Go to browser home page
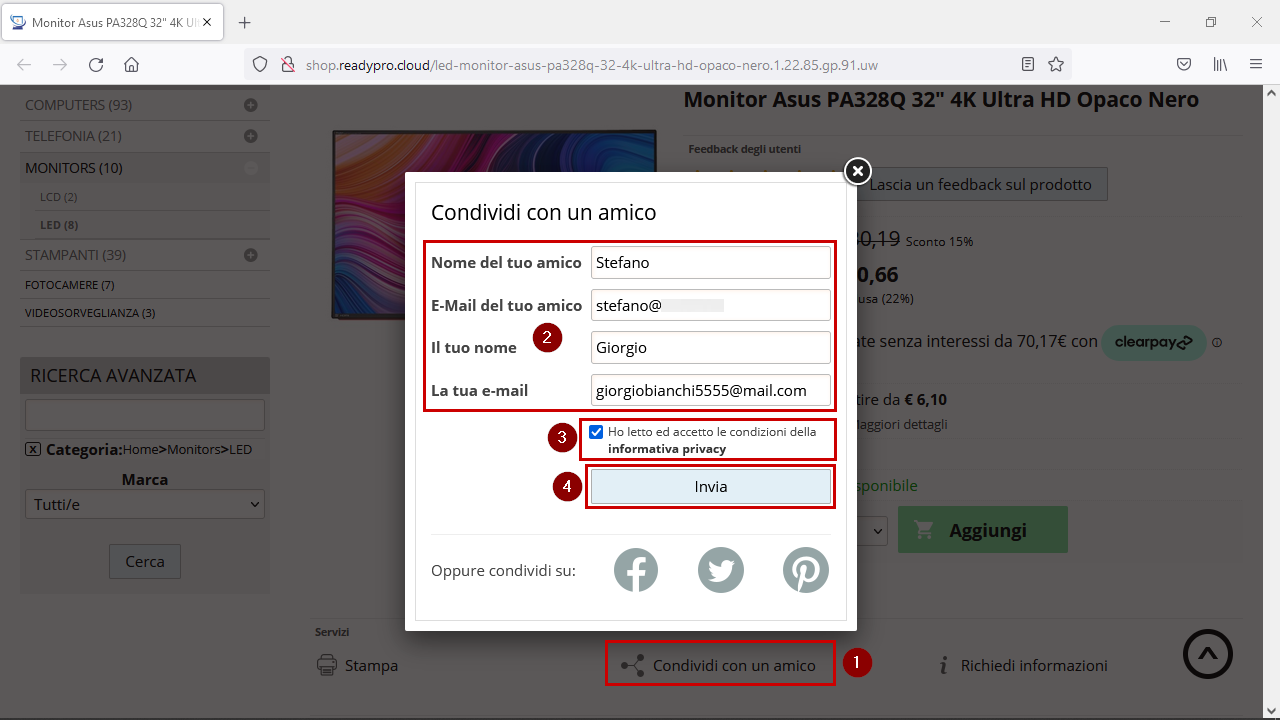 tap(131, 65)
